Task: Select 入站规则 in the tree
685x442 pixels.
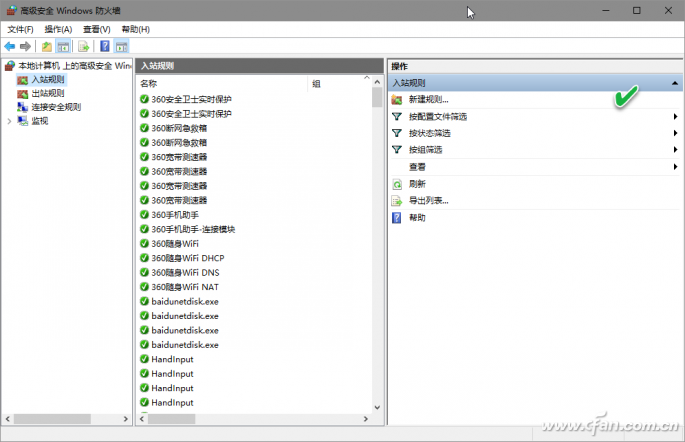Action: pyautogui.click(x=48, y=80)
